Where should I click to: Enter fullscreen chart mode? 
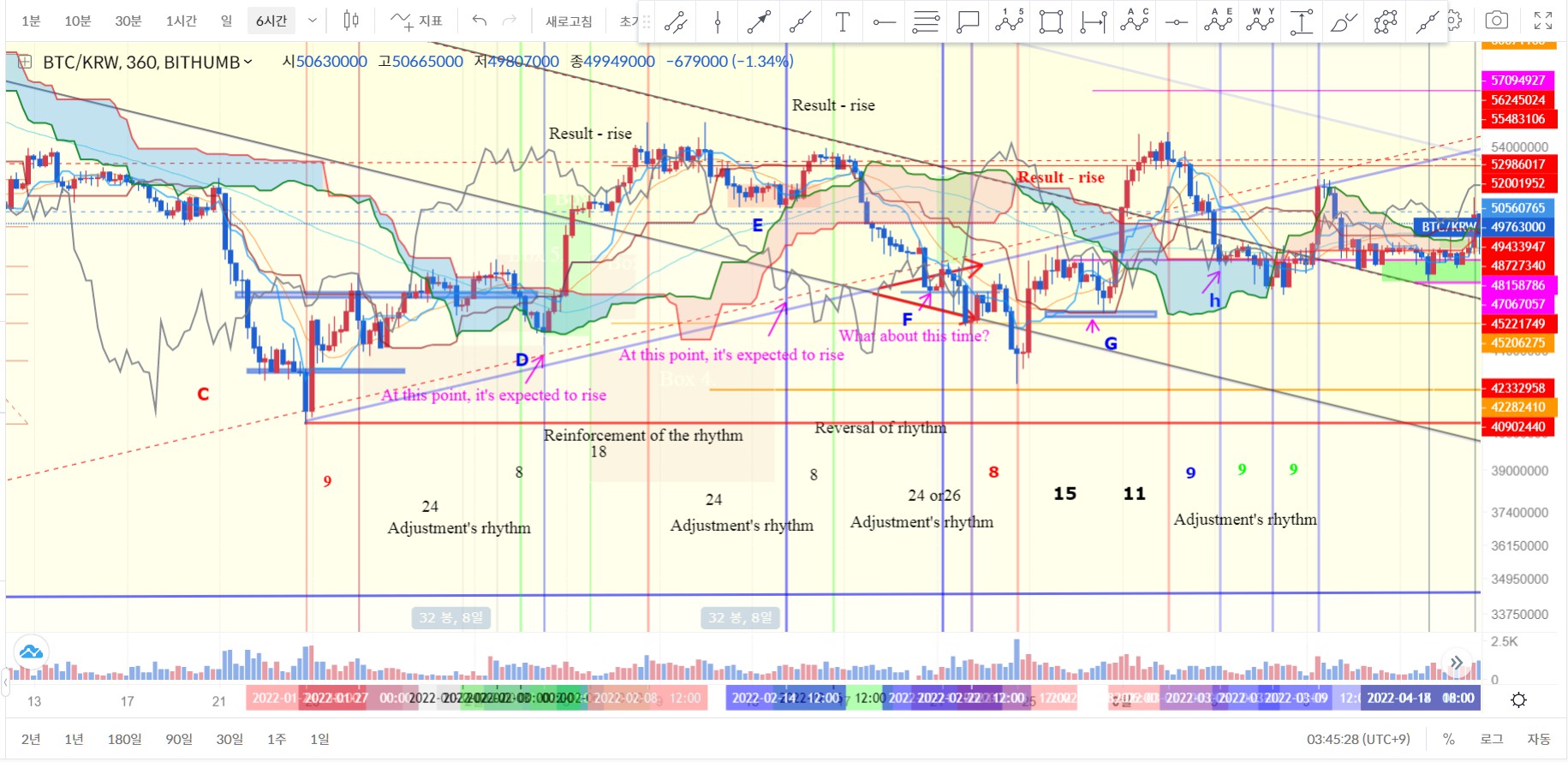click(x=1543, y=21)
